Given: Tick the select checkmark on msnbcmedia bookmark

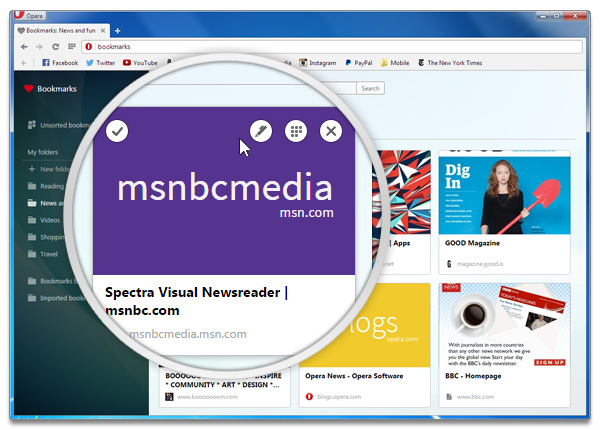Looking at the screenshot, I should (x=117, y=130).
